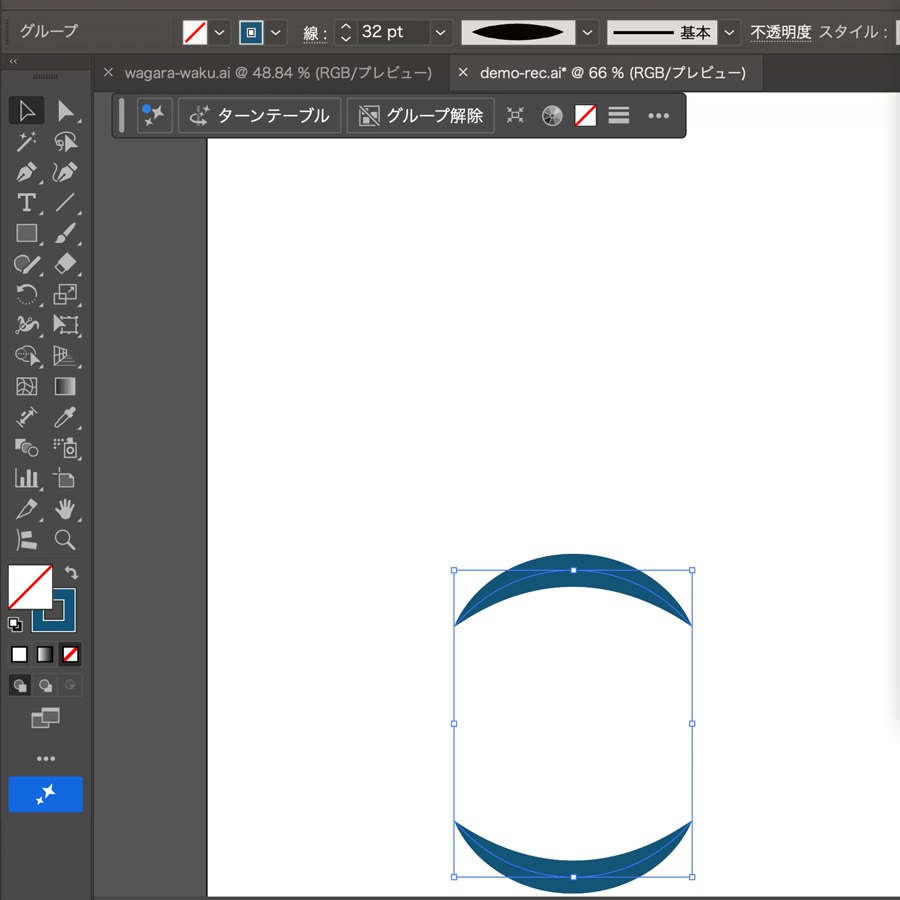Viewport: 900px width, 900px height.
Task: Select the Column Graph tool
Action: point(26,478)
